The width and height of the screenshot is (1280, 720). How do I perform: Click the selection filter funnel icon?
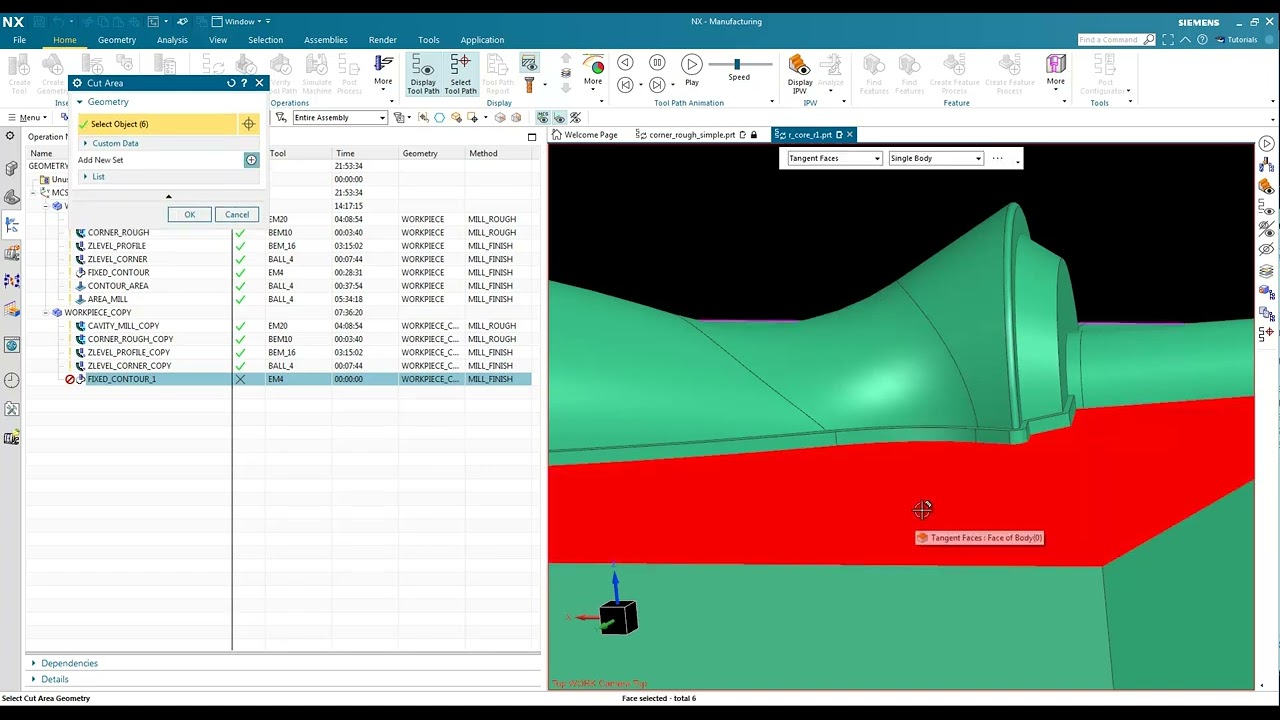point(282,117)
